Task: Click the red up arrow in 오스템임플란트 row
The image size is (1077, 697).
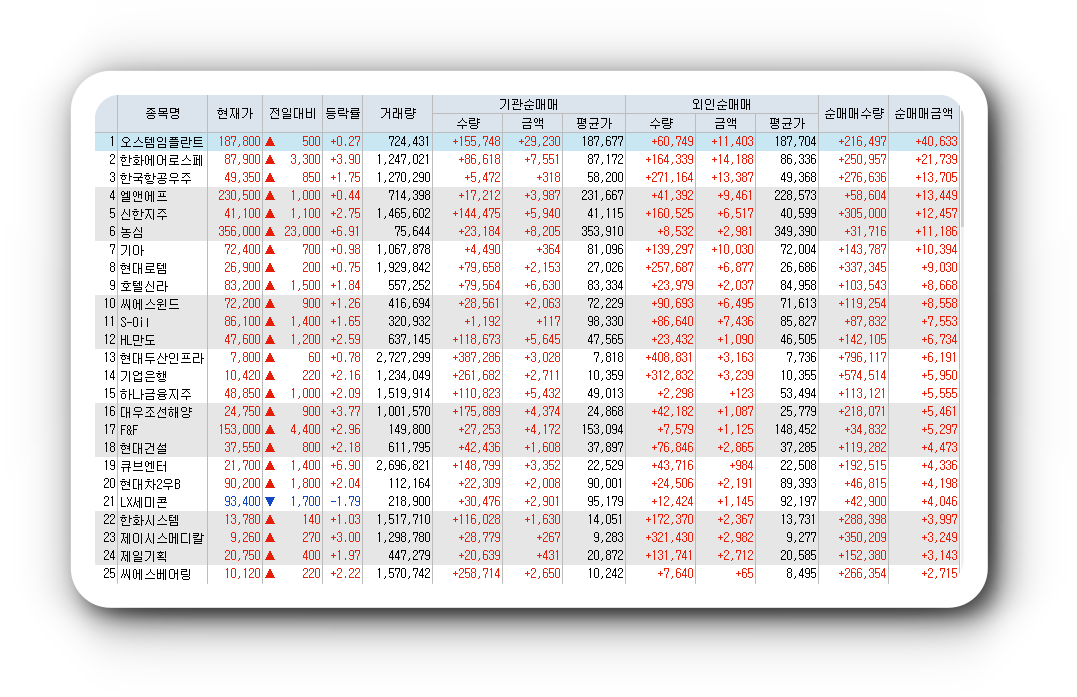Action: pyautogui.click(x=270, y=141)
